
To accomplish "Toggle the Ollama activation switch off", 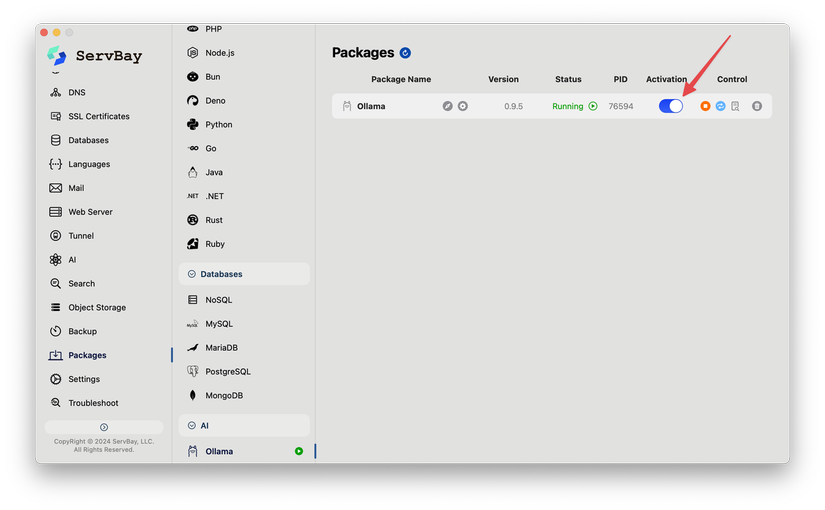I will click(671, 106).
